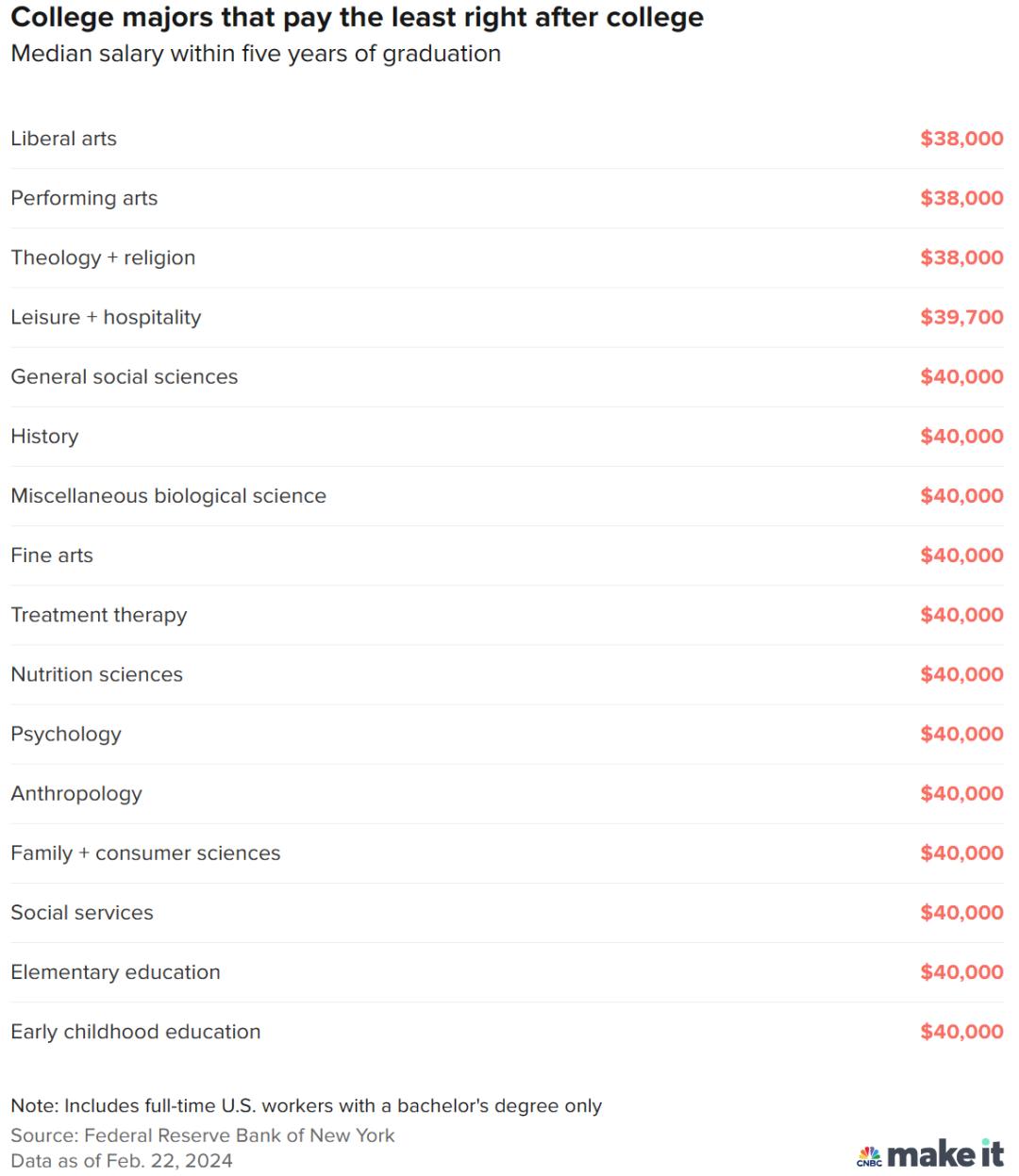Screen dimensions: 1019x1176
Task: Select the Leisure + hospitality $39,700 value
Action: [x=961, y=317]
